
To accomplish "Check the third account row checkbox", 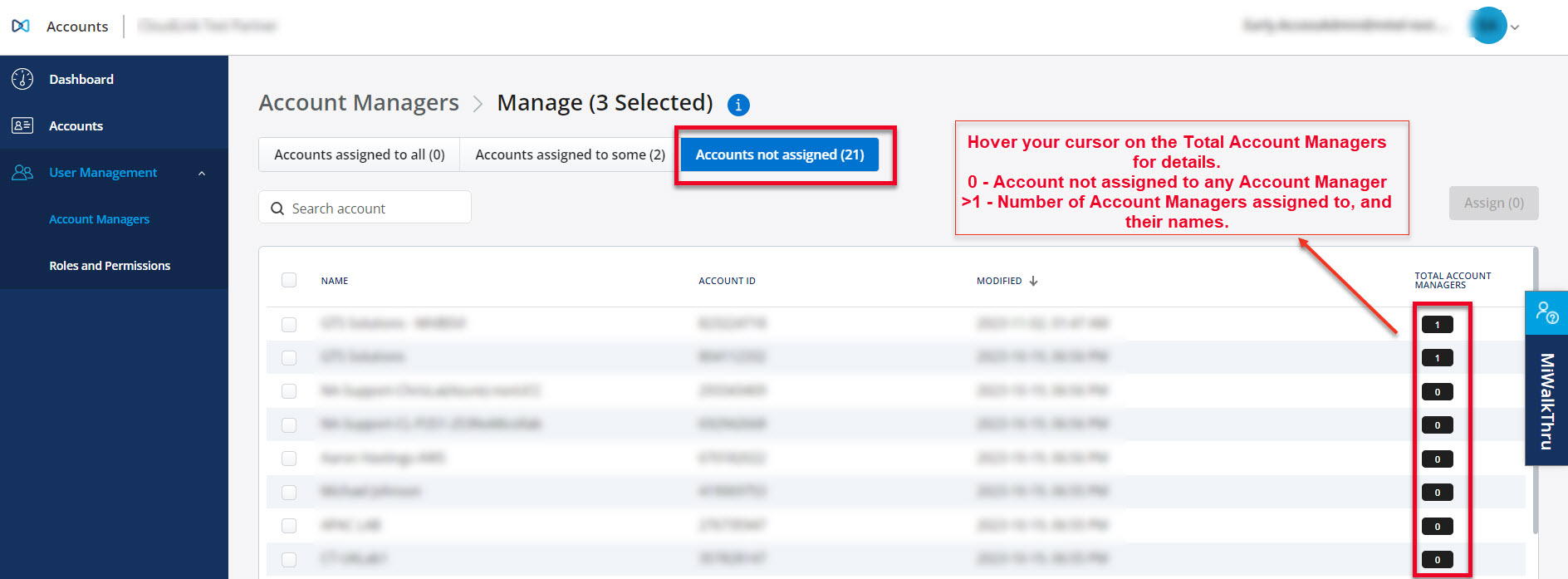I will coord(289,391).
